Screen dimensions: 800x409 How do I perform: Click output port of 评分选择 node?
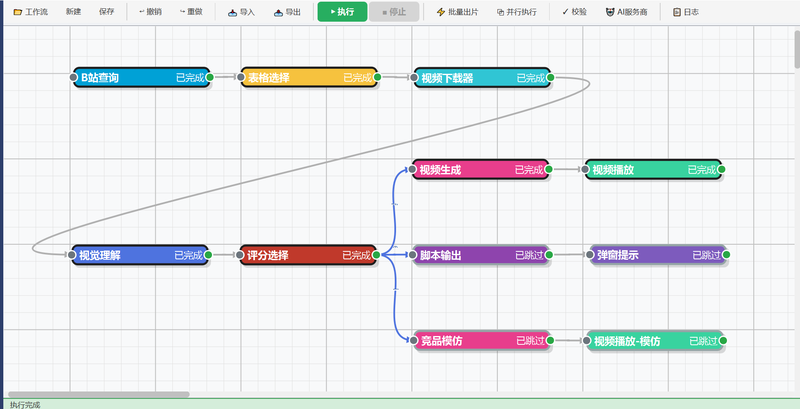pos(376,255)
